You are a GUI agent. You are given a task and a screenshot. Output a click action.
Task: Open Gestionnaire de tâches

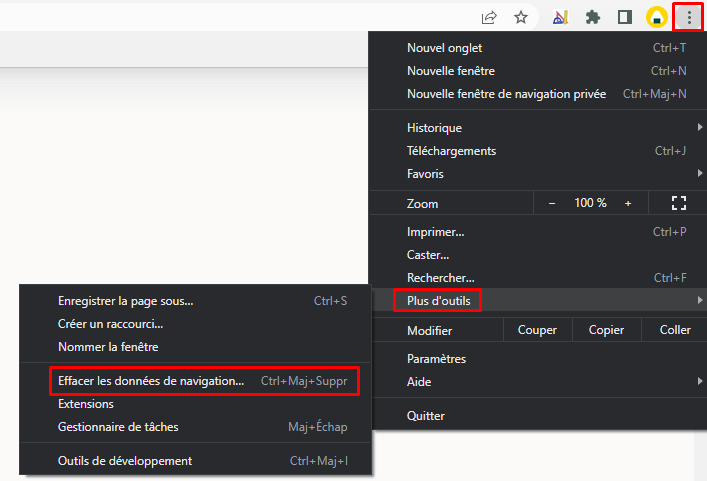(x=116, y=427)
